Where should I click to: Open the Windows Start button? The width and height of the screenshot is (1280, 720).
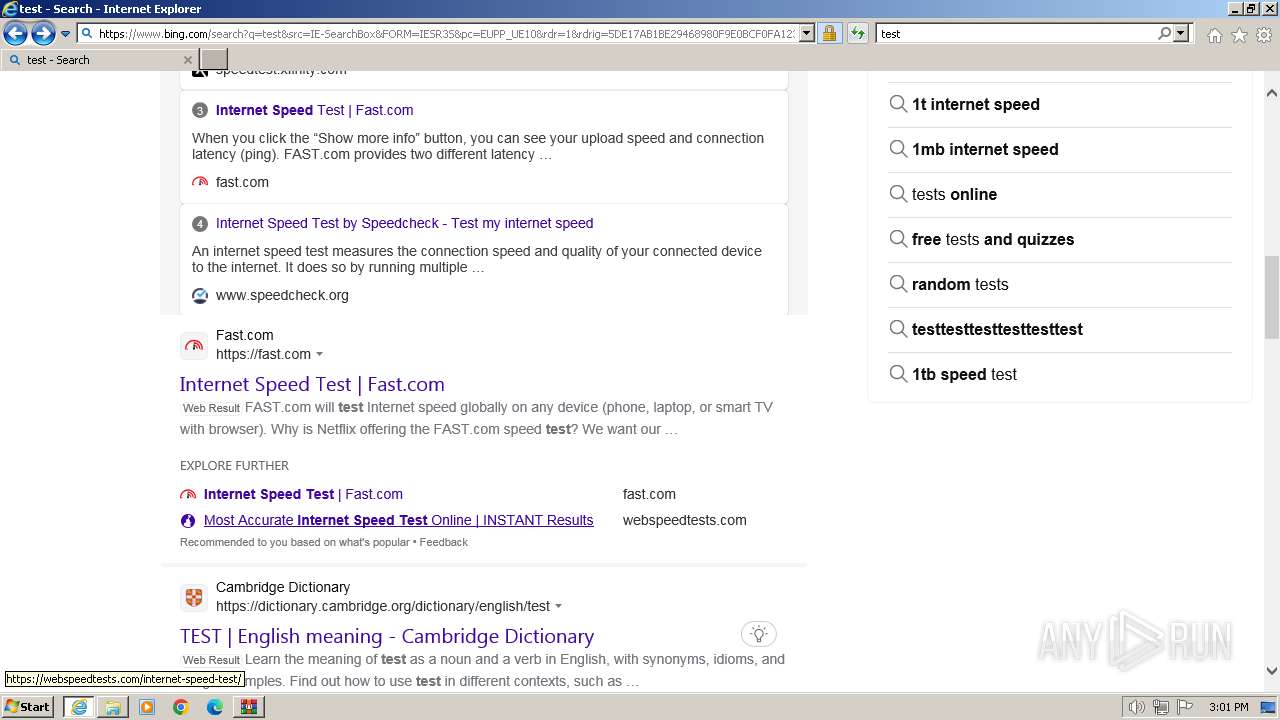[x=28, y=706]
